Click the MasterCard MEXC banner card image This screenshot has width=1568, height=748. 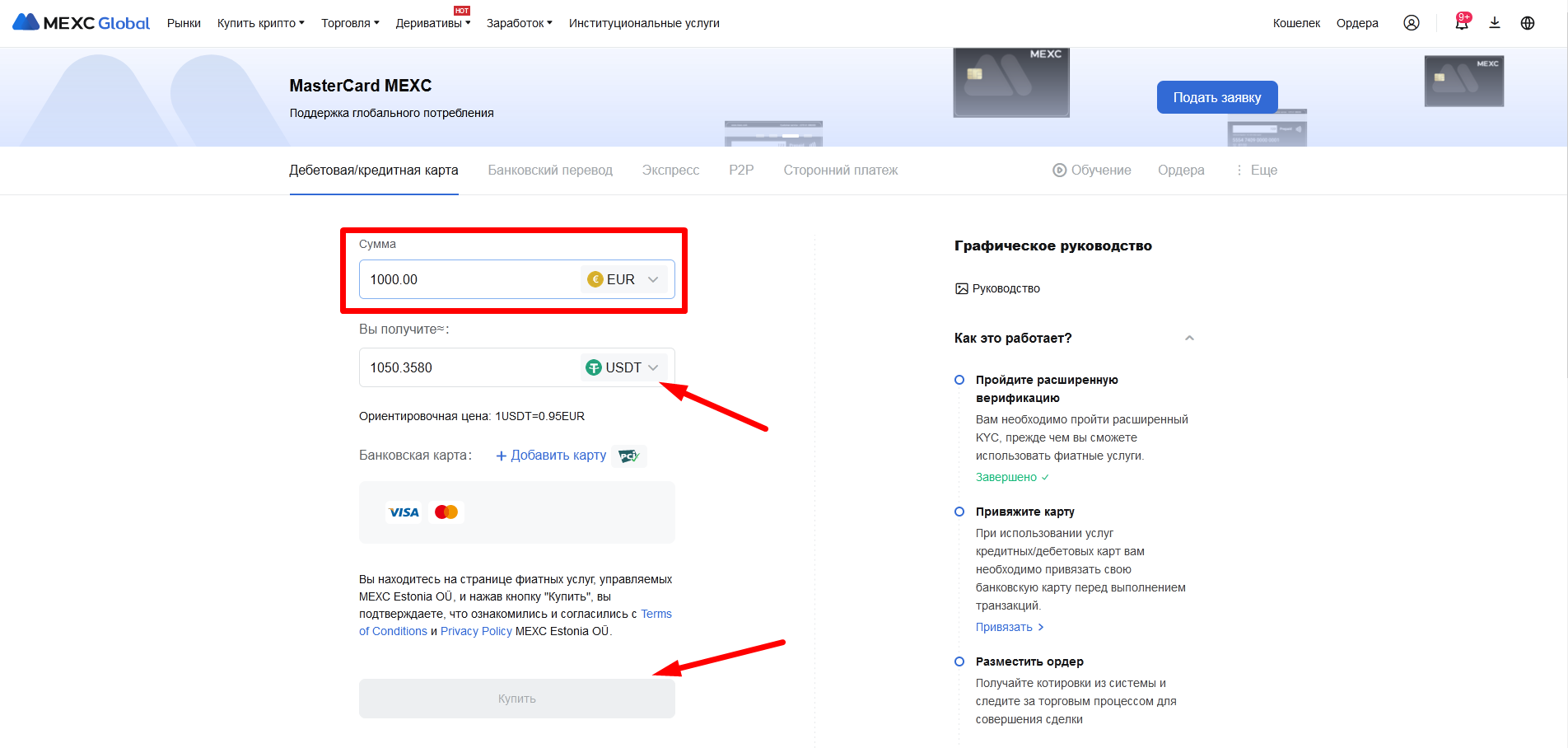tap(1011, 82)
